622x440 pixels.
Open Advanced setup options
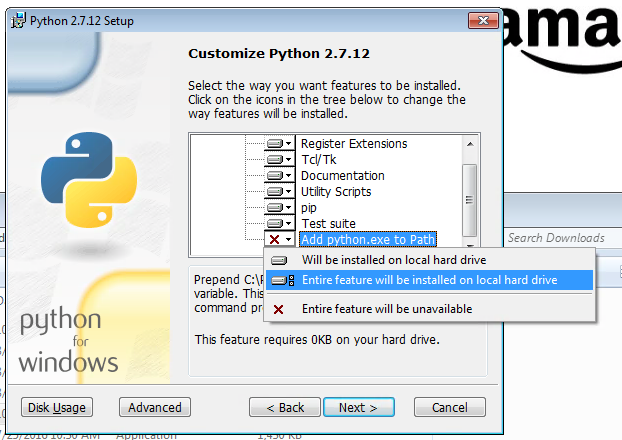tap(155, 407)
